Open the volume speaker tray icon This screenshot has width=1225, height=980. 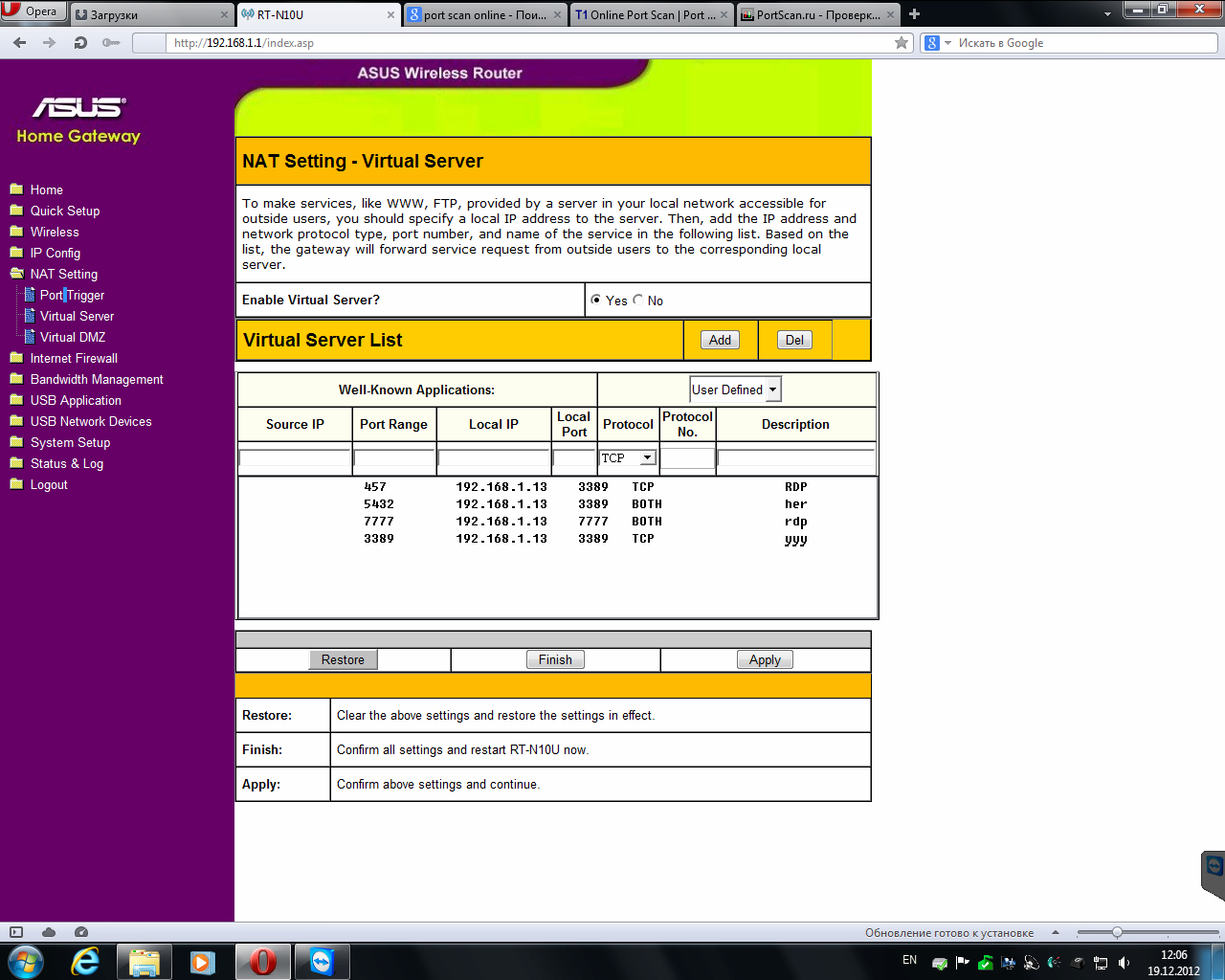1125,963
